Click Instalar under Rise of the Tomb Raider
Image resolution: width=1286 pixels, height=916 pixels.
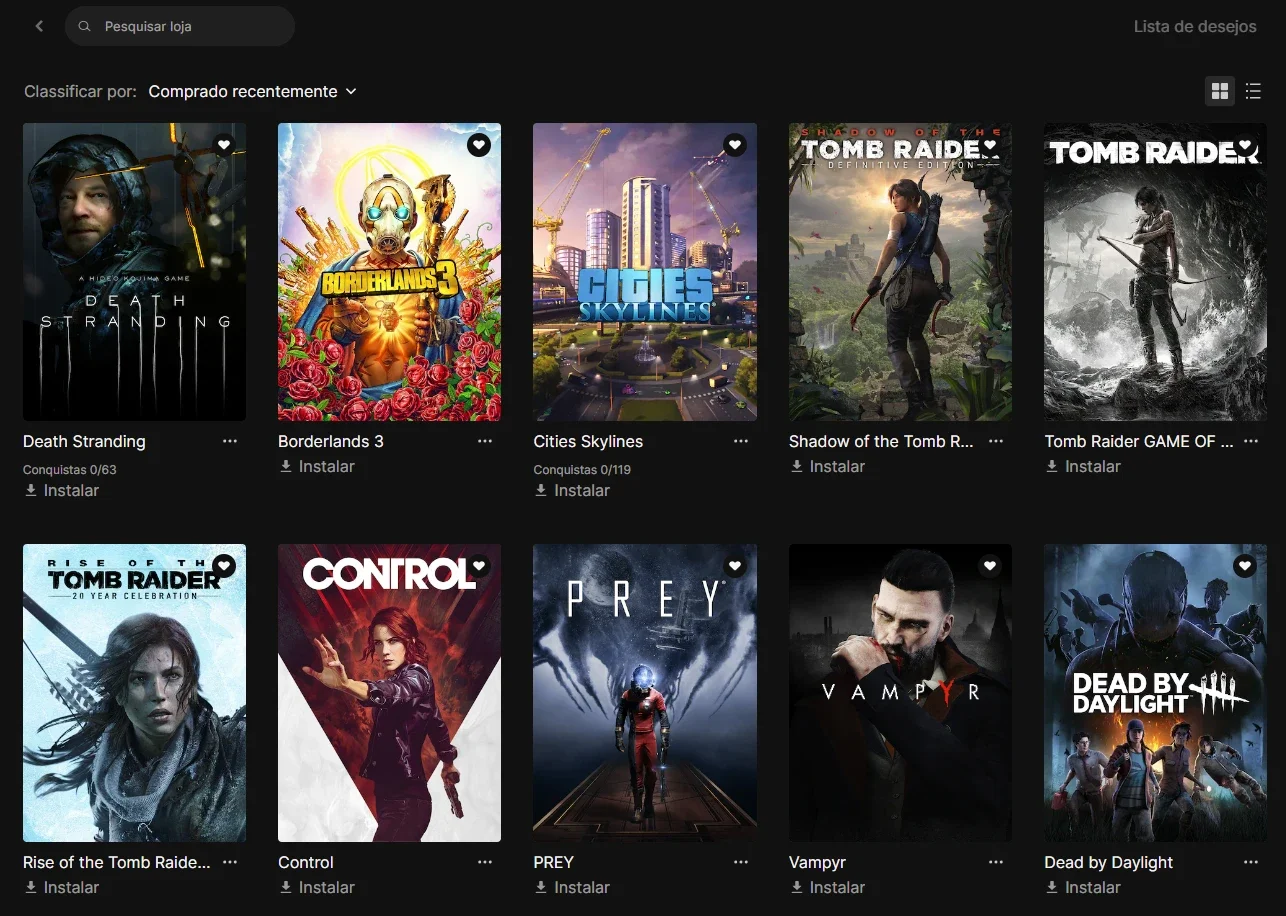tap(62, 887)
